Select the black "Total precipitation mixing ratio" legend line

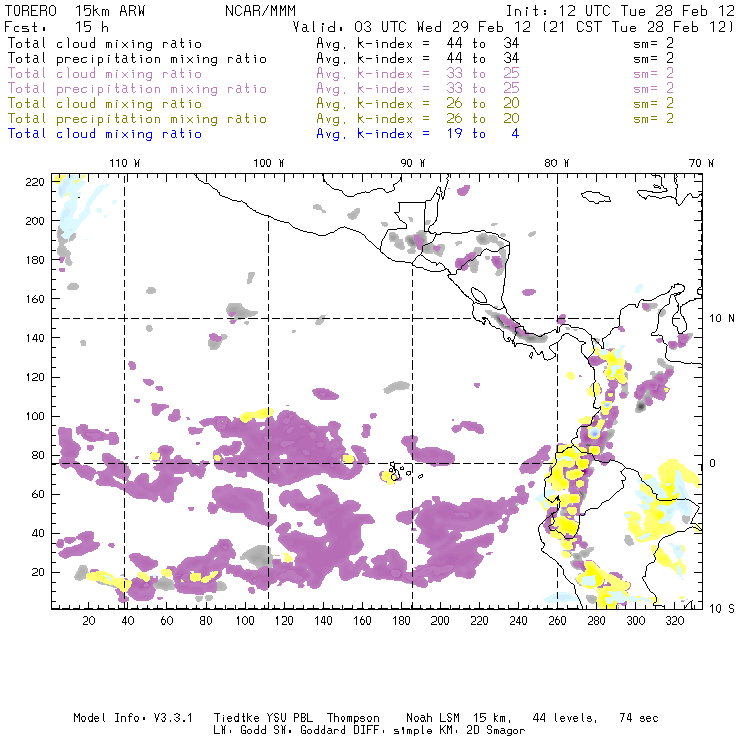tap(137, 59)
